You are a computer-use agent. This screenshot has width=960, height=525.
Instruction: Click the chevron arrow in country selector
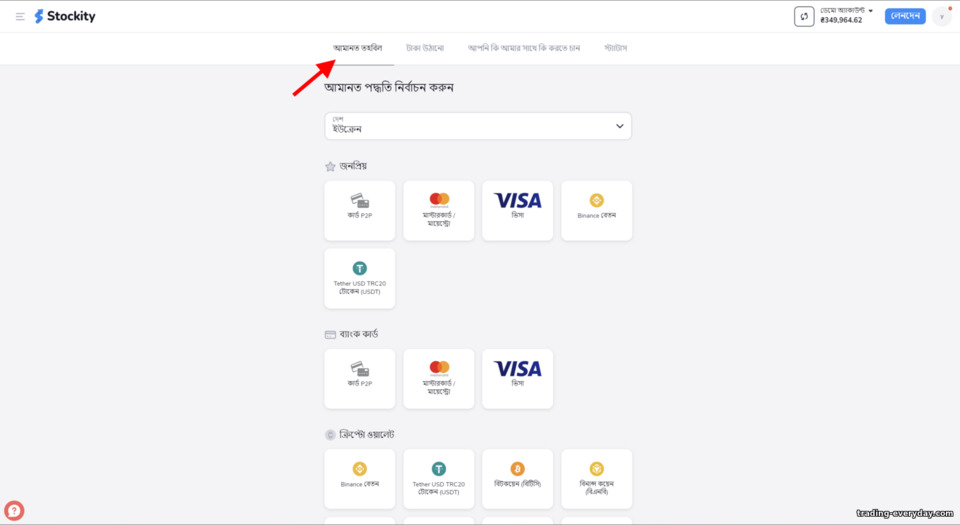click(620, 126)
